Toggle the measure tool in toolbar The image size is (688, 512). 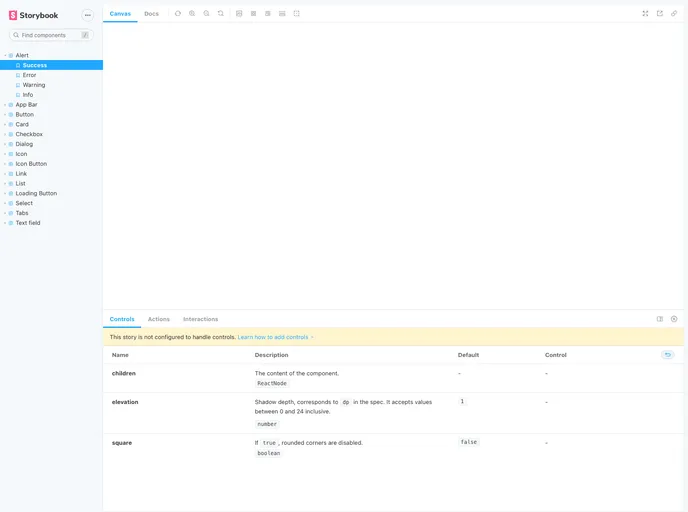[282, 14]
